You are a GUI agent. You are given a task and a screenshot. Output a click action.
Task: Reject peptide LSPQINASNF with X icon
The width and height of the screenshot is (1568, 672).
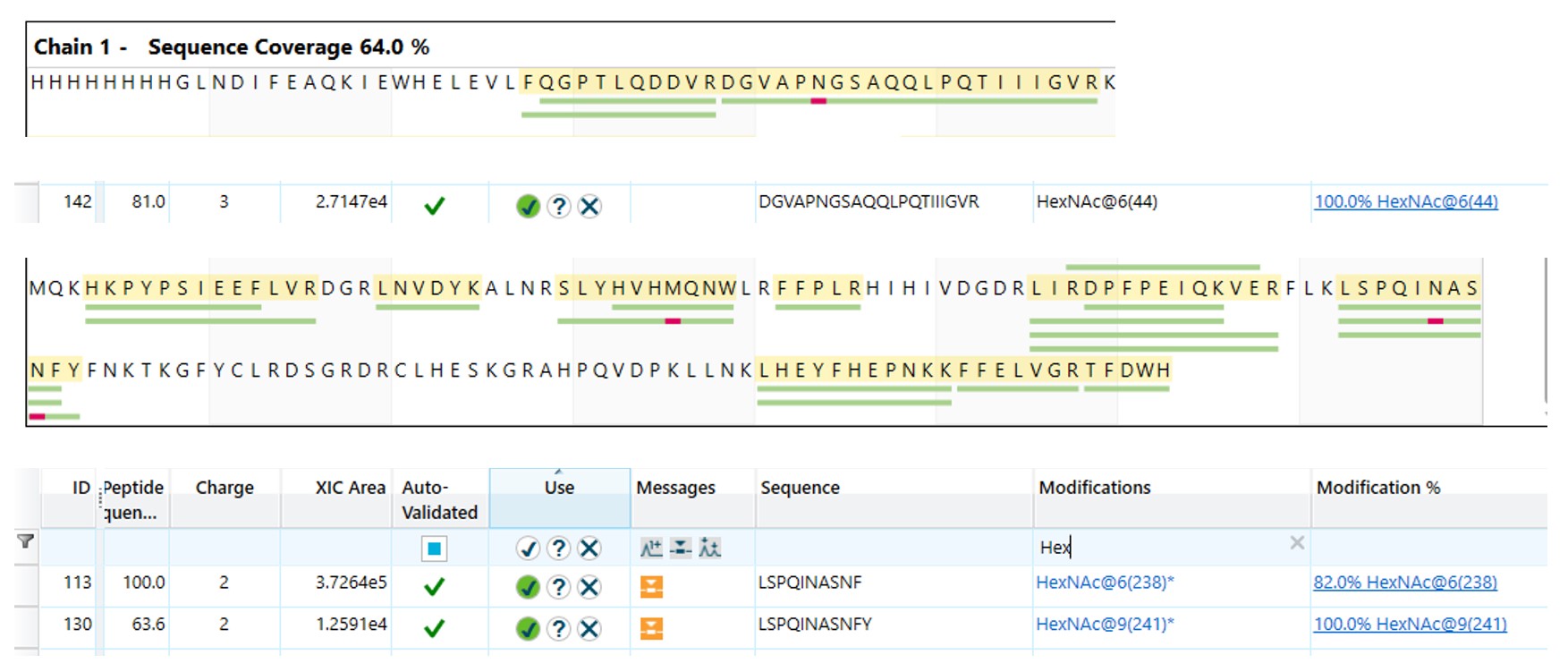(x=589, y=587)
